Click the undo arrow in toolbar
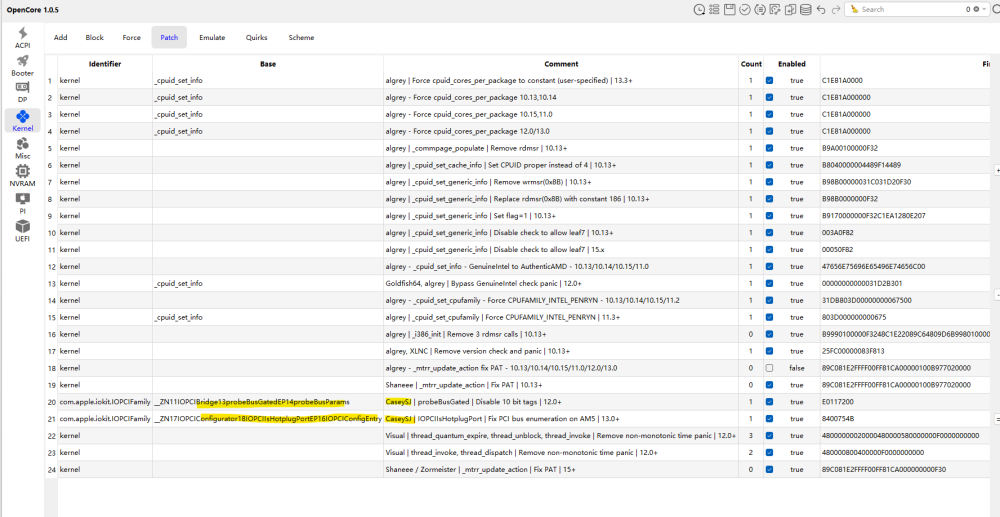 [x=821, y=10]
